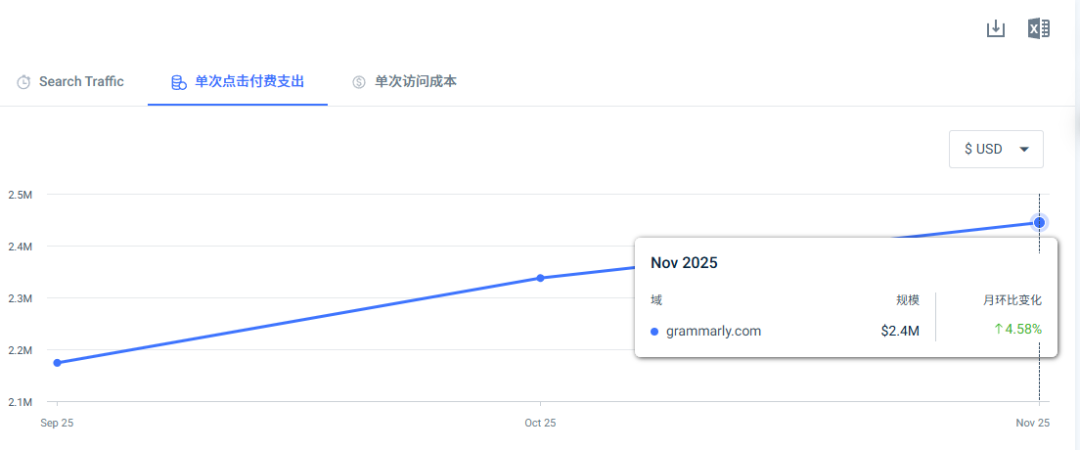Click the $2.4M value in tooltip

pos(900,331)
